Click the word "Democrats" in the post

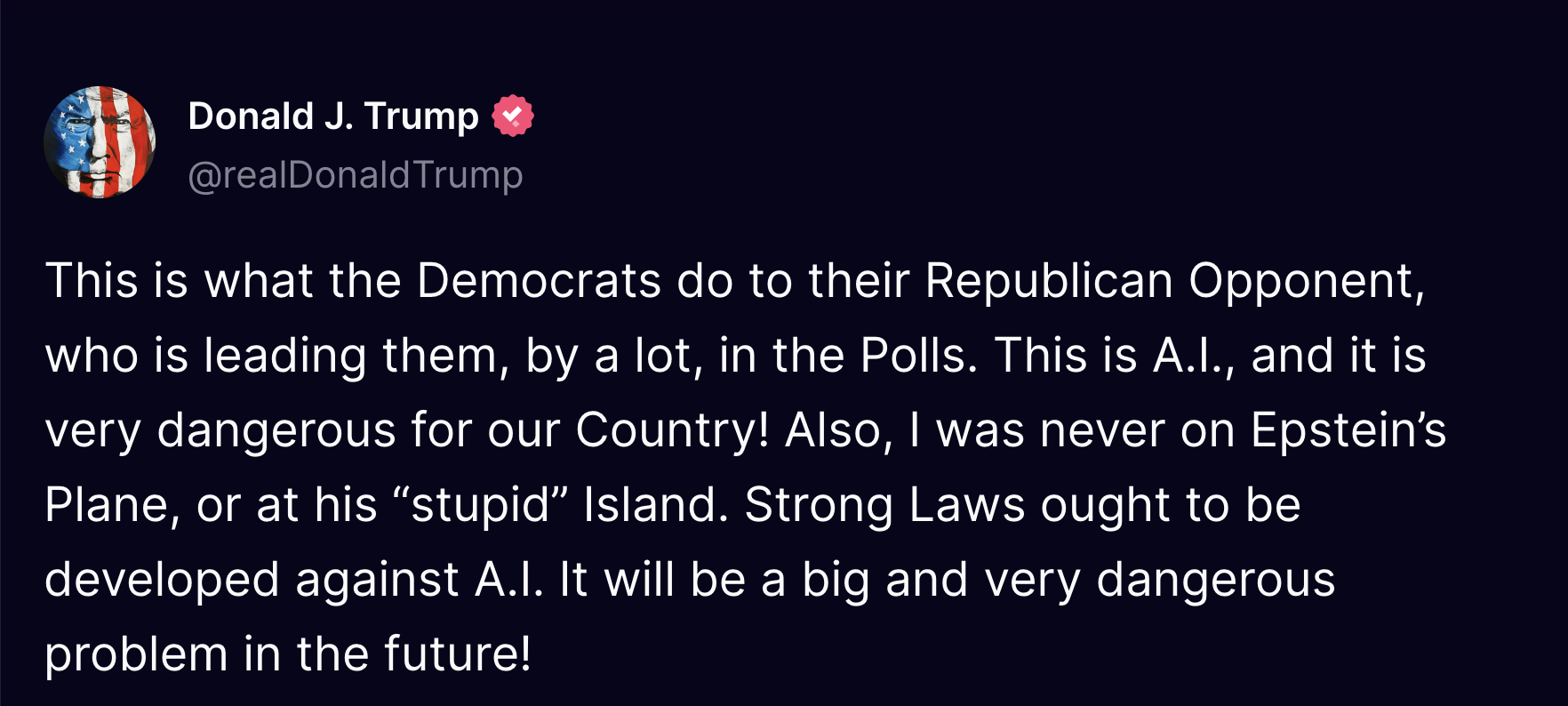pos(539,281)
